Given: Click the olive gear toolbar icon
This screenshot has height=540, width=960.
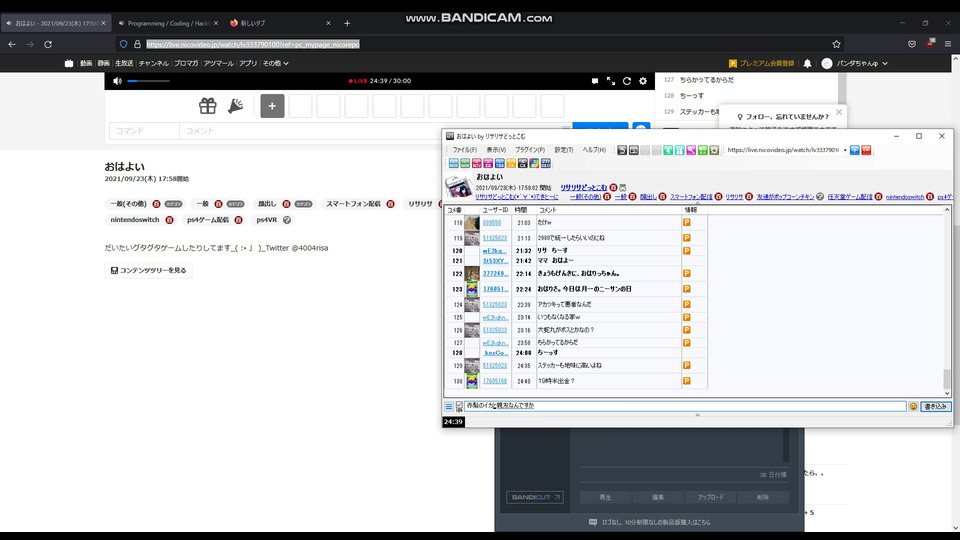Looking at the screenshot, I should point(714,150).
